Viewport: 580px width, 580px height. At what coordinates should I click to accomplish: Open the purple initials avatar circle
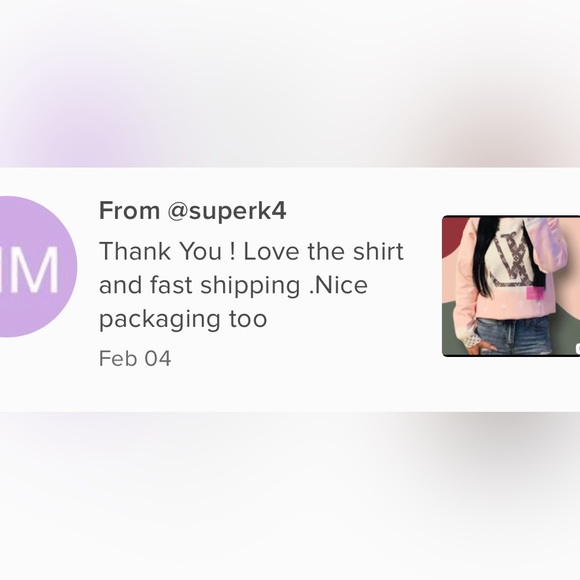(x=37, y=267)
